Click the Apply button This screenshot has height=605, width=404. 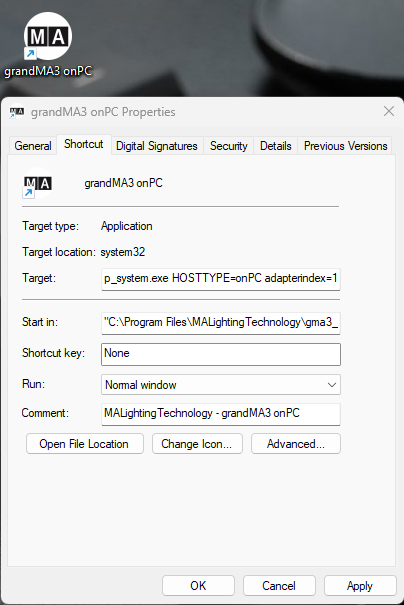(360, 586)
